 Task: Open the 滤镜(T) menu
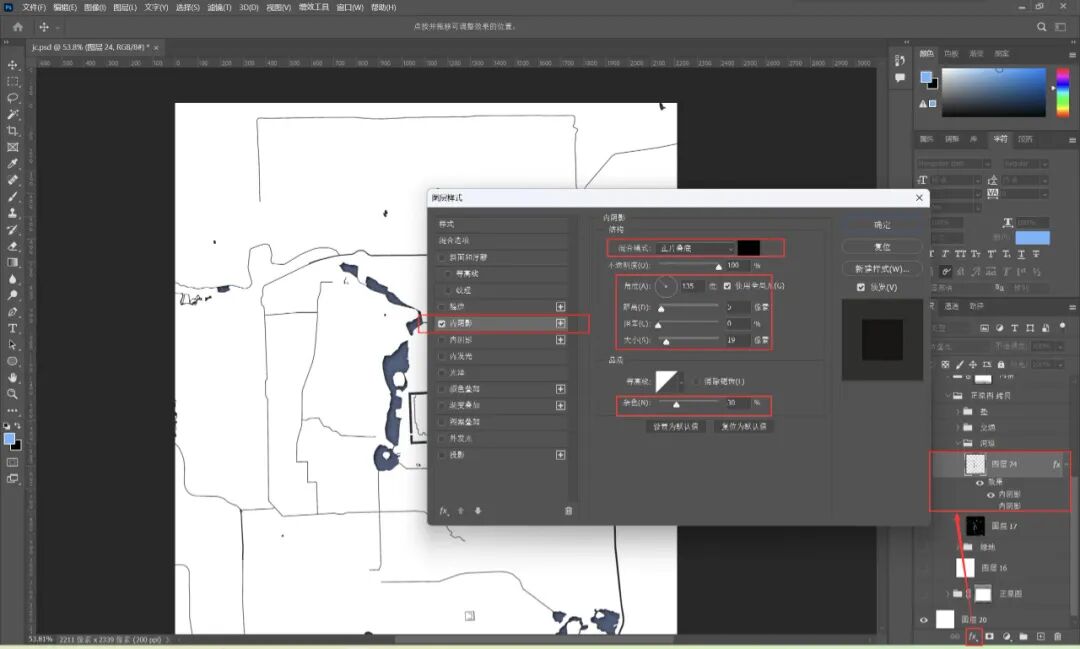click(x=219, y=8)
